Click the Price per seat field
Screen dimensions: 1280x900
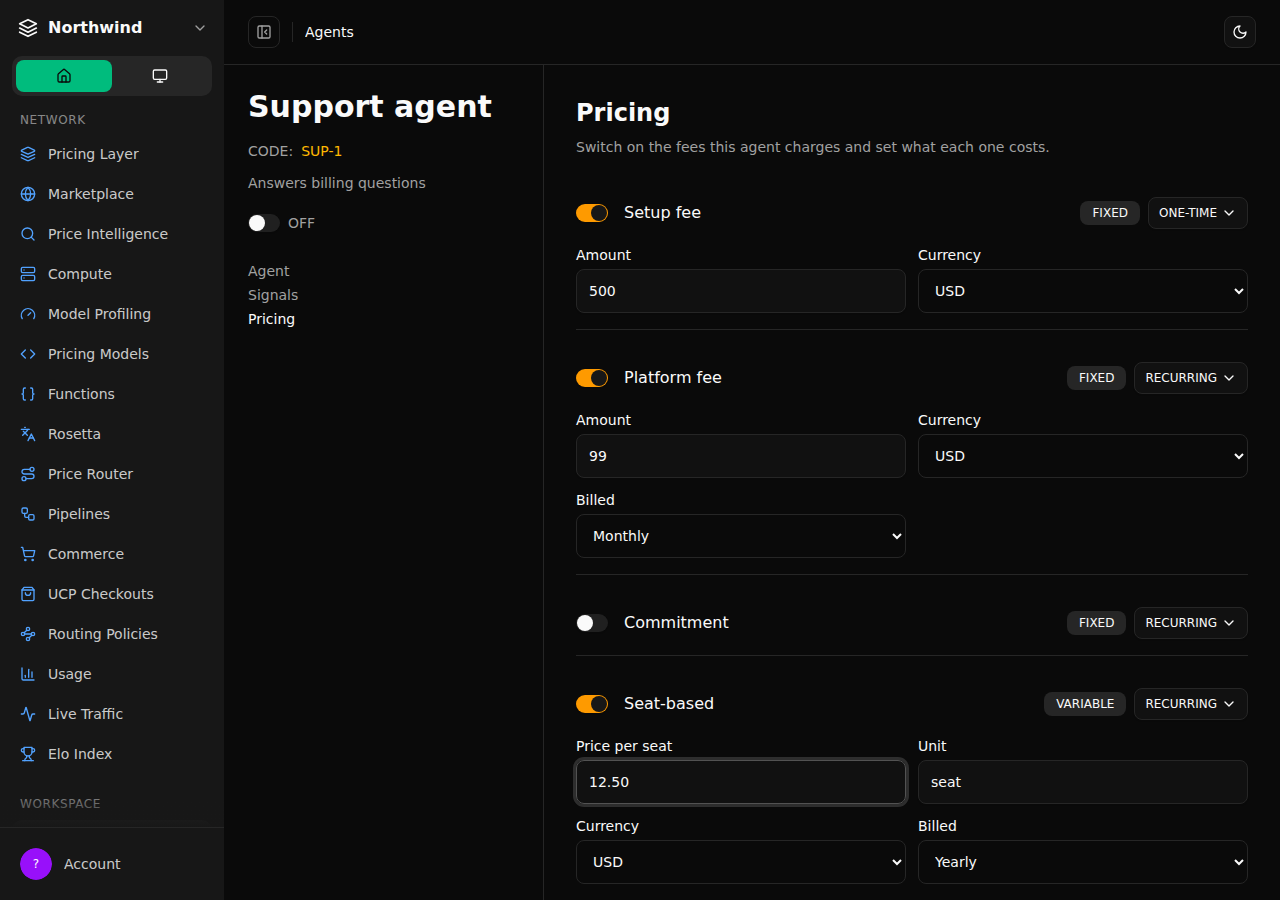point(741,782)
